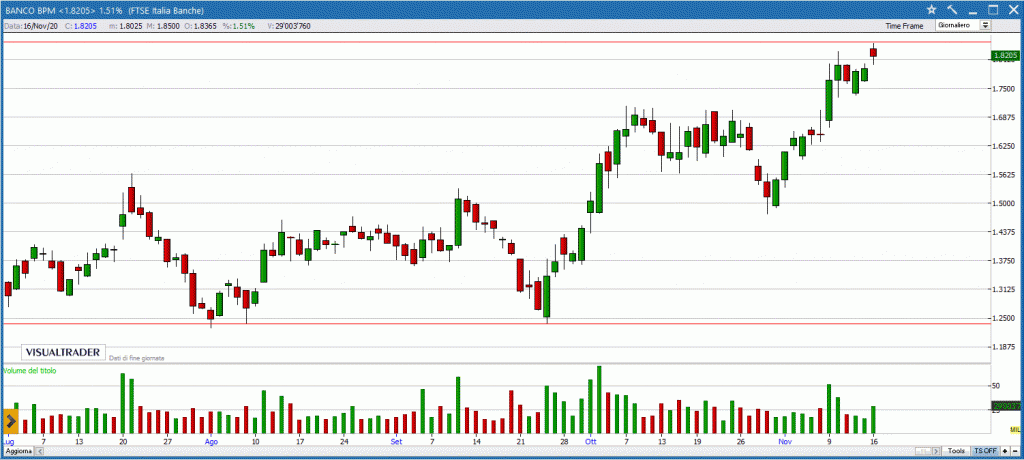Image resolution: width=1024 pixels, height=460 pixels.
Task: Click the 'Dati di fine giornata' note
Action: point(137,358)
